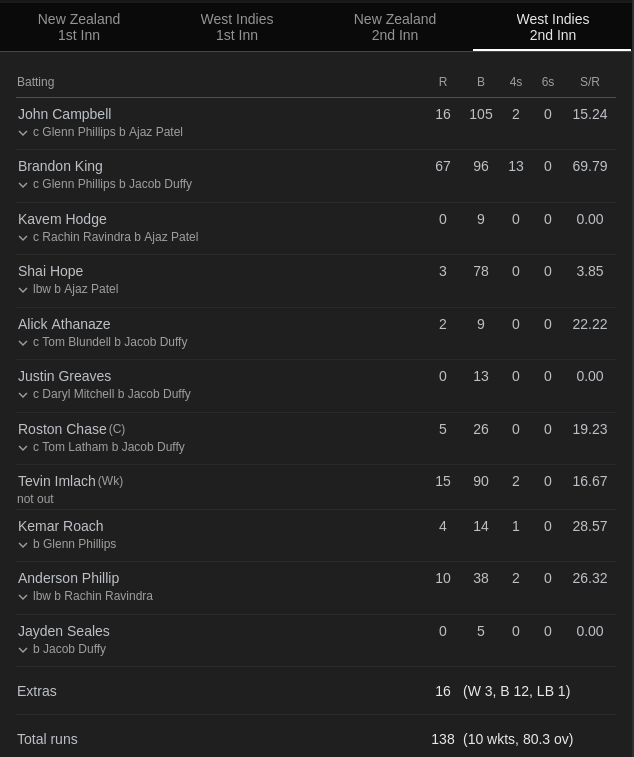The image size is (634, 757).
Task: Expand Alick Athanaze dismissal chevron
Action: 23,343
